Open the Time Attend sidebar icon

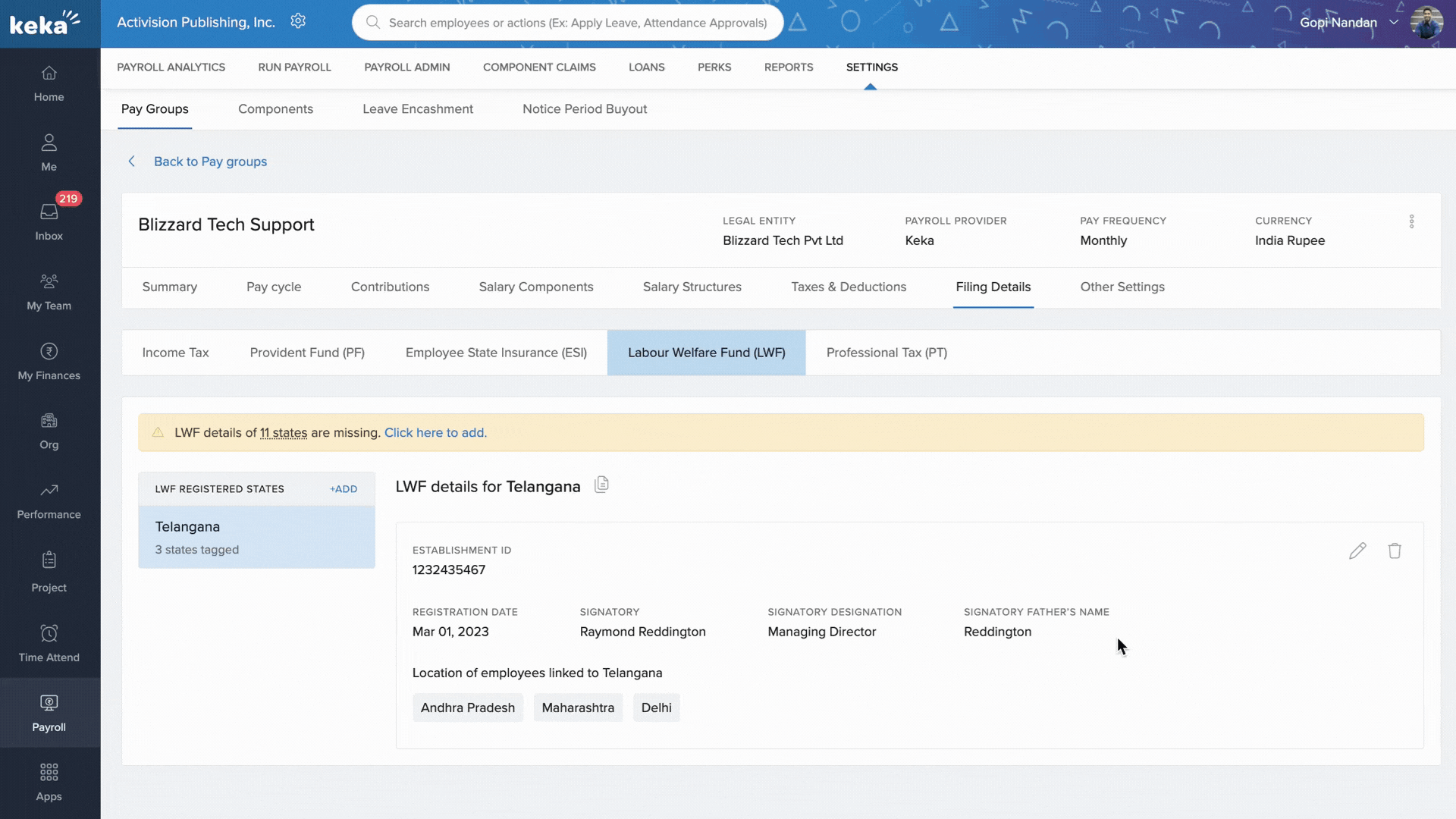(49, 642)
